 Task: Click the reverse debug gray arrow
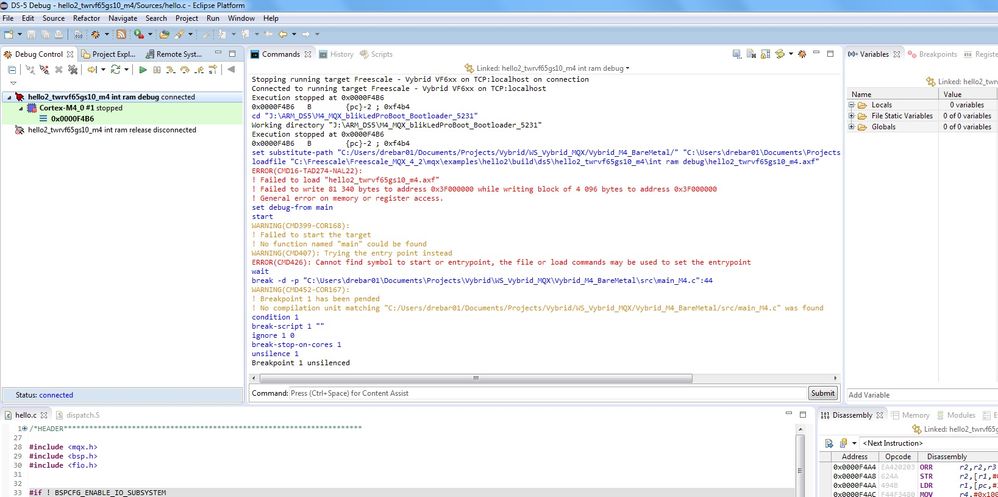[231, 69]
